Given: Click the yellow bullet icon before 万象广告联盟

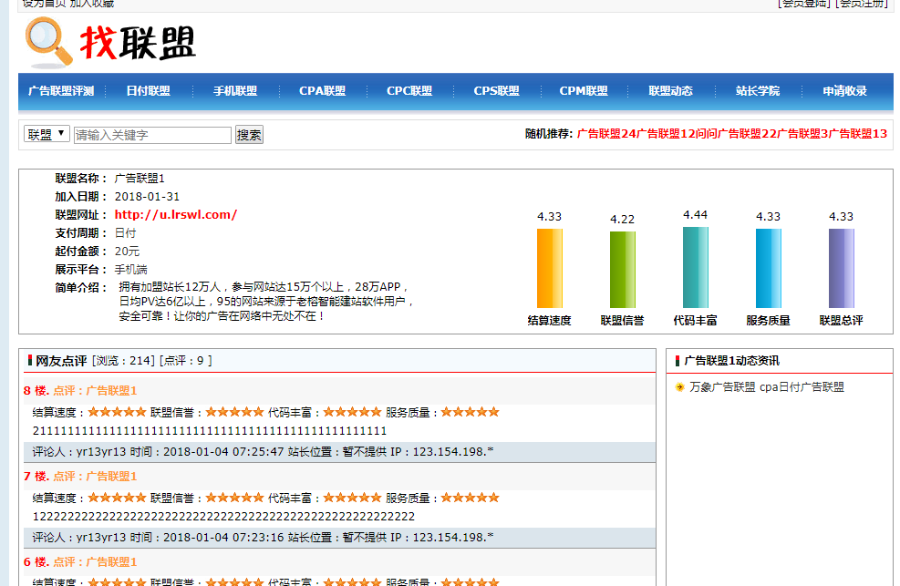Looking at the screenshot, I should coord(681,385).
